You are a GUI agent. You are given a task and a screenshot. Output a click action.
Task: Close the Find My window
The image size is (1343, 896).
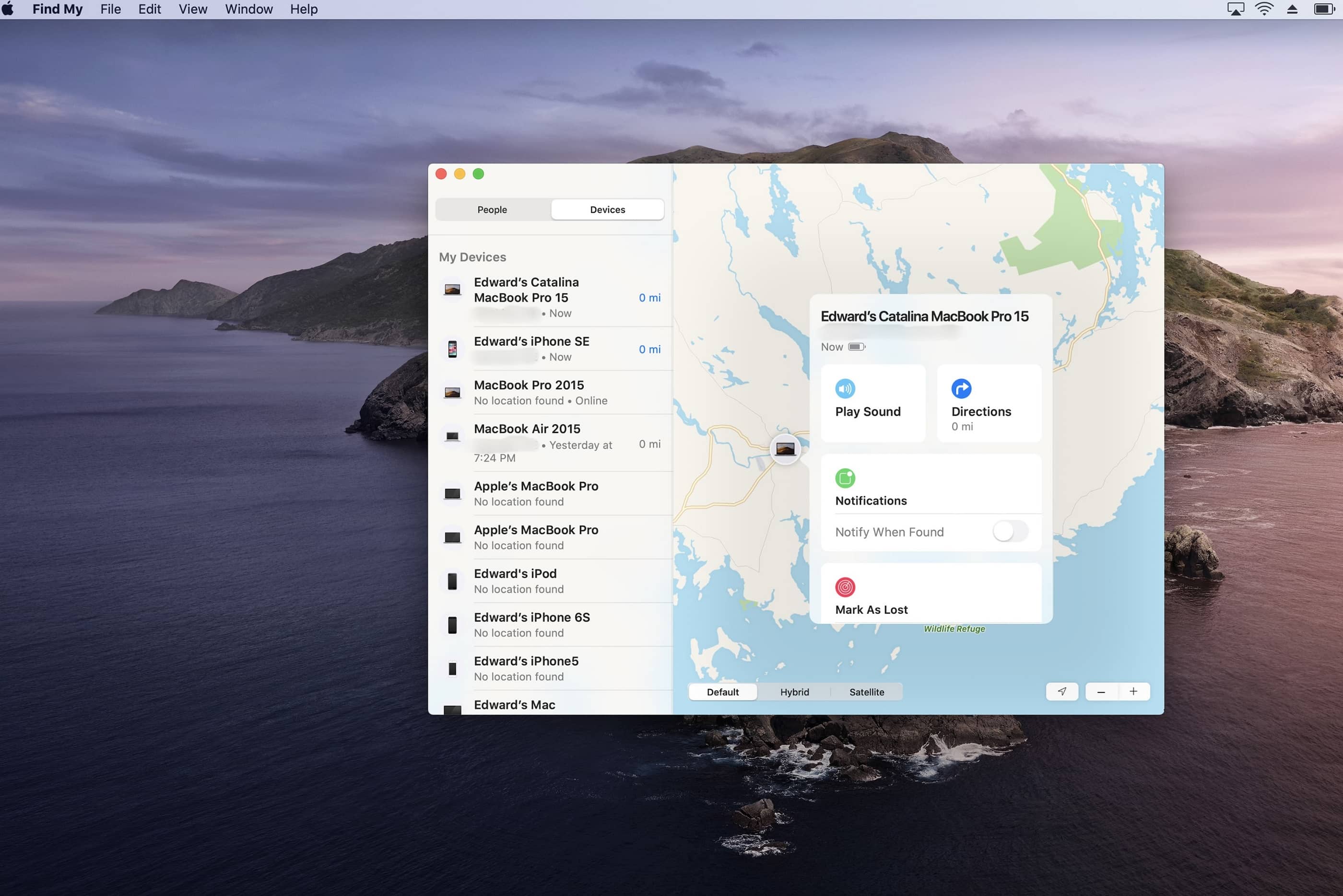point(441,174)
